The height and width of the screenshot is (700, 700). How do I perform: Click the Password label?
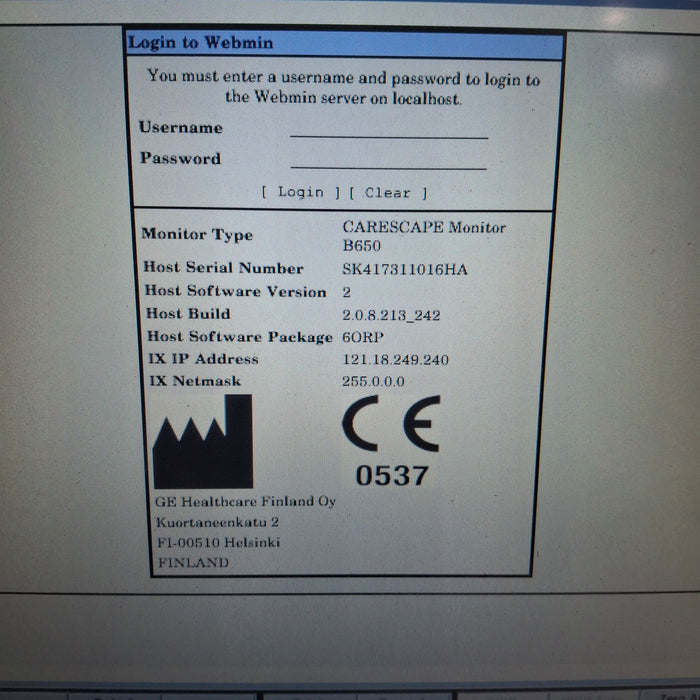coord(180,158)
